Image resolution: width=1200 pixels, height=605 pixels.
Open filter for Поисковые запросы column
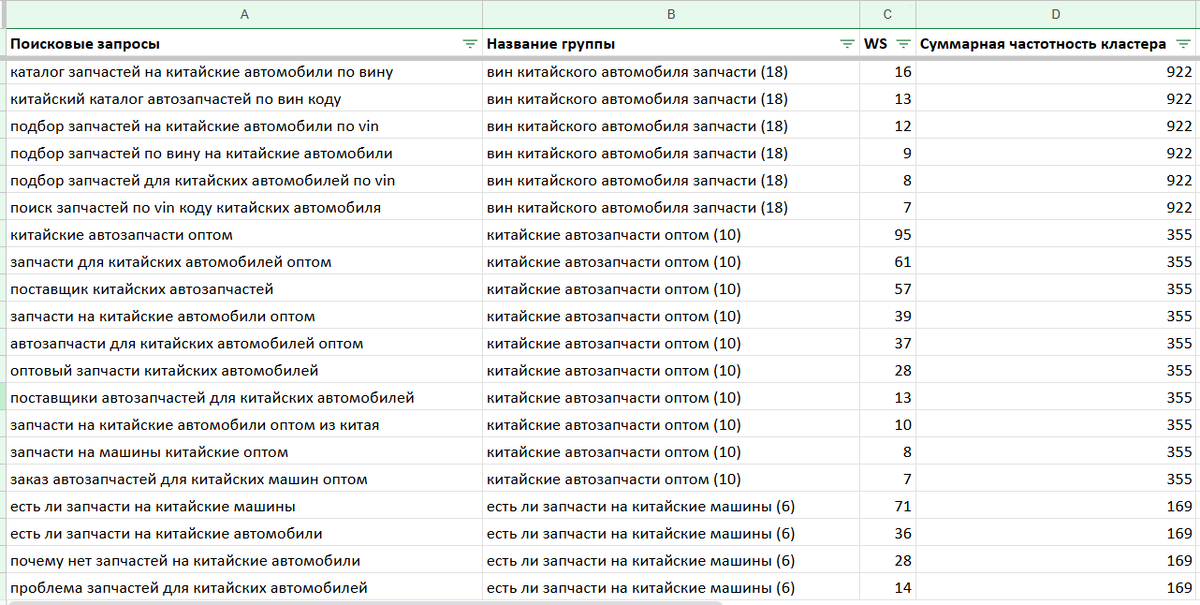469,44
